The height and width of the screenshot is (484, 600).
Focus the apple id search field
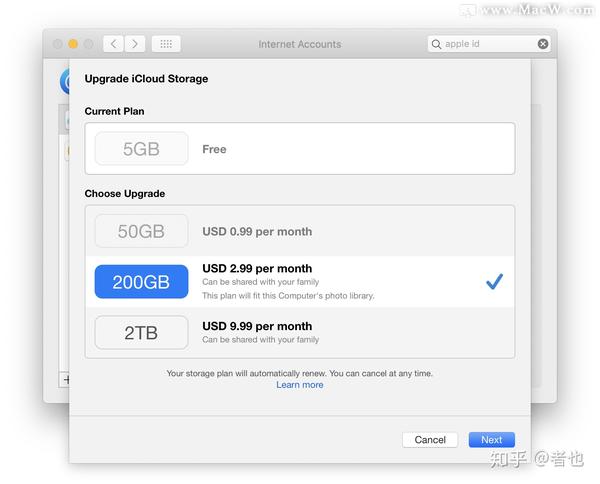489,44
